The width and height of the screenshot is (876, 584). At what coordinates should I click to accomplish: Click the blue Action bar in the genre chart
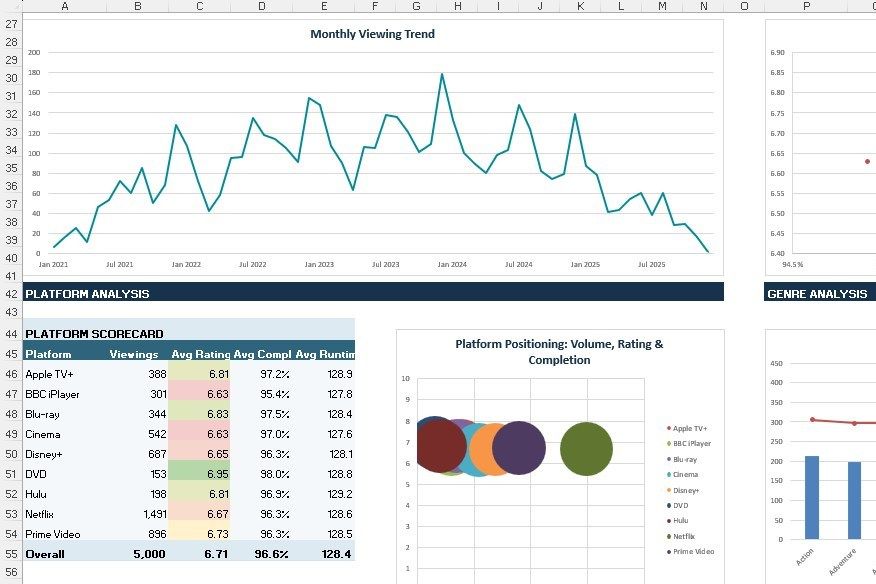click(812, 498)
